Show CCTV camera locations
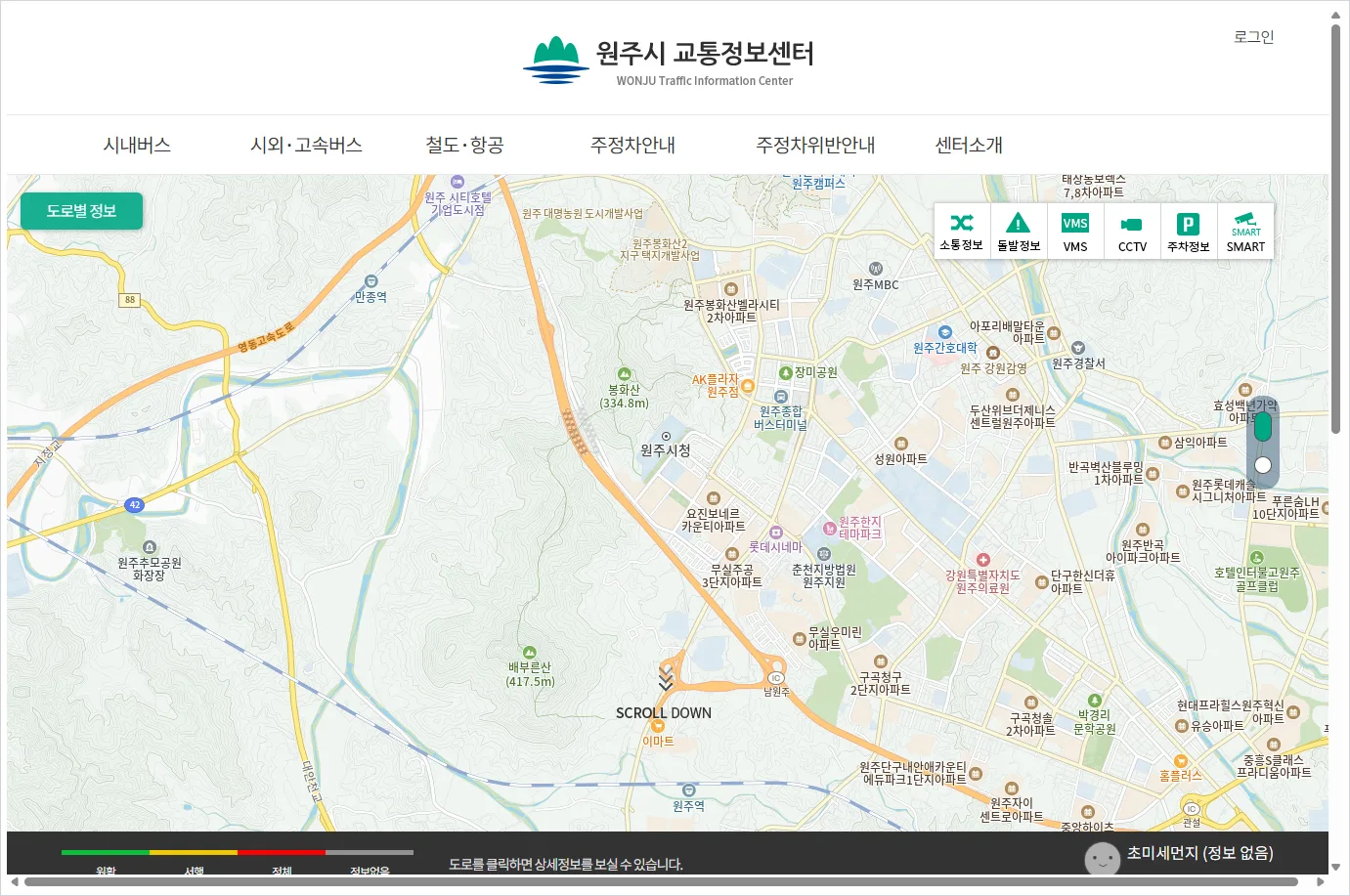 [x=1132, y=232]
